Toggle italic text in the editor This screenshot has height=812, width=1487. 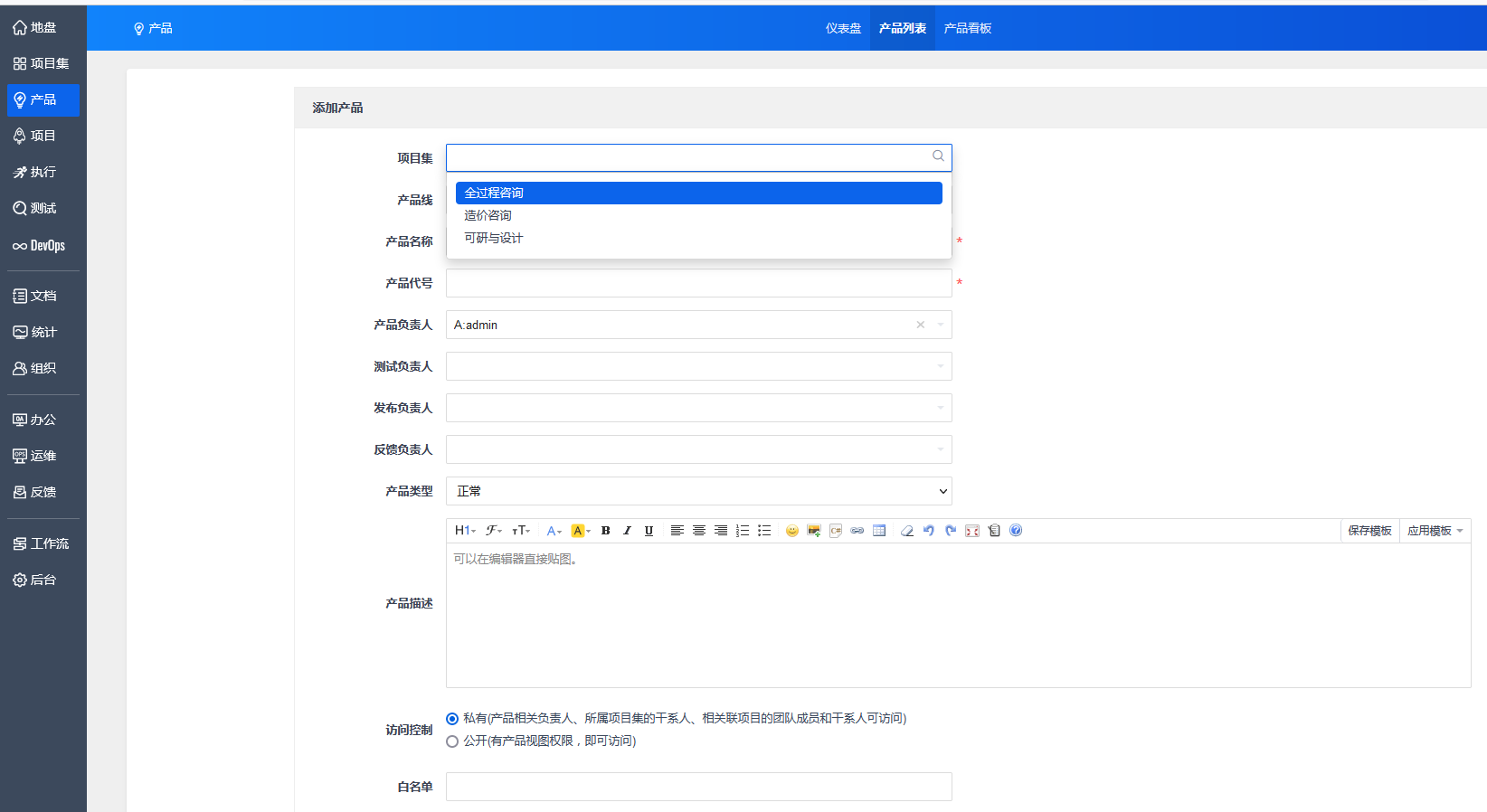tap(627, 531)
